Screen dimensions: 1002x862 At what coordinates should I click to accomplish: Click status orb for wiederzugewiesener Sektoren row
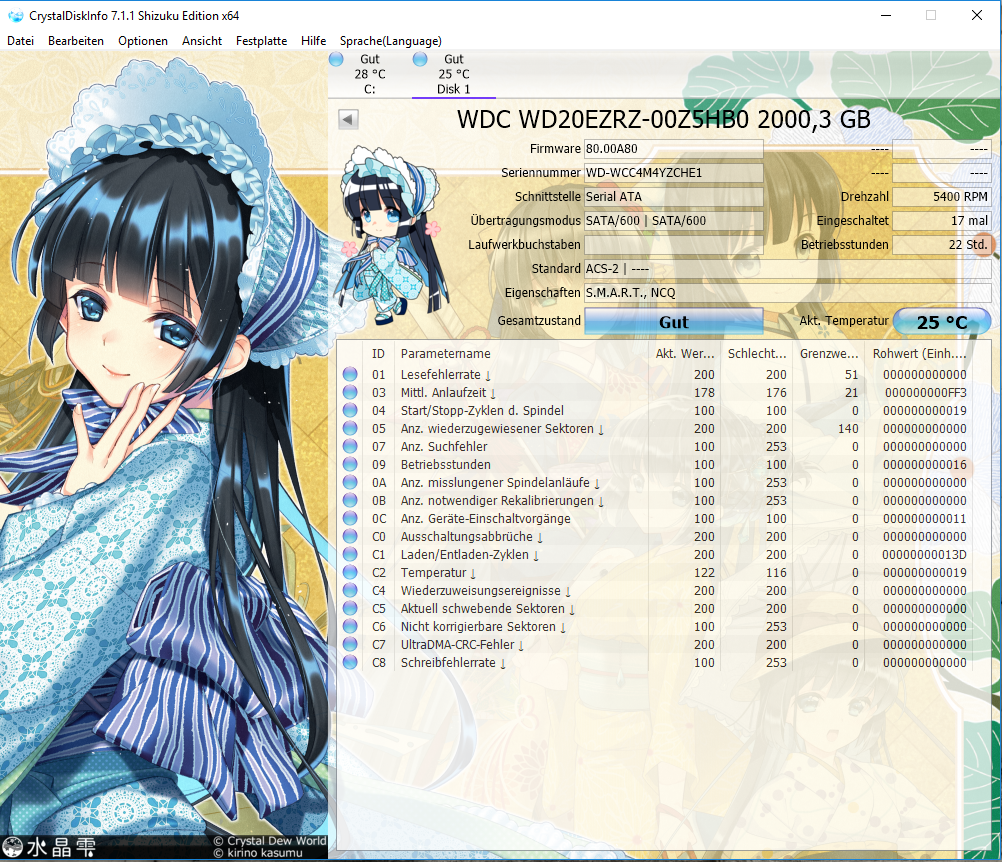pyautogui.click(x=350, y=428)
